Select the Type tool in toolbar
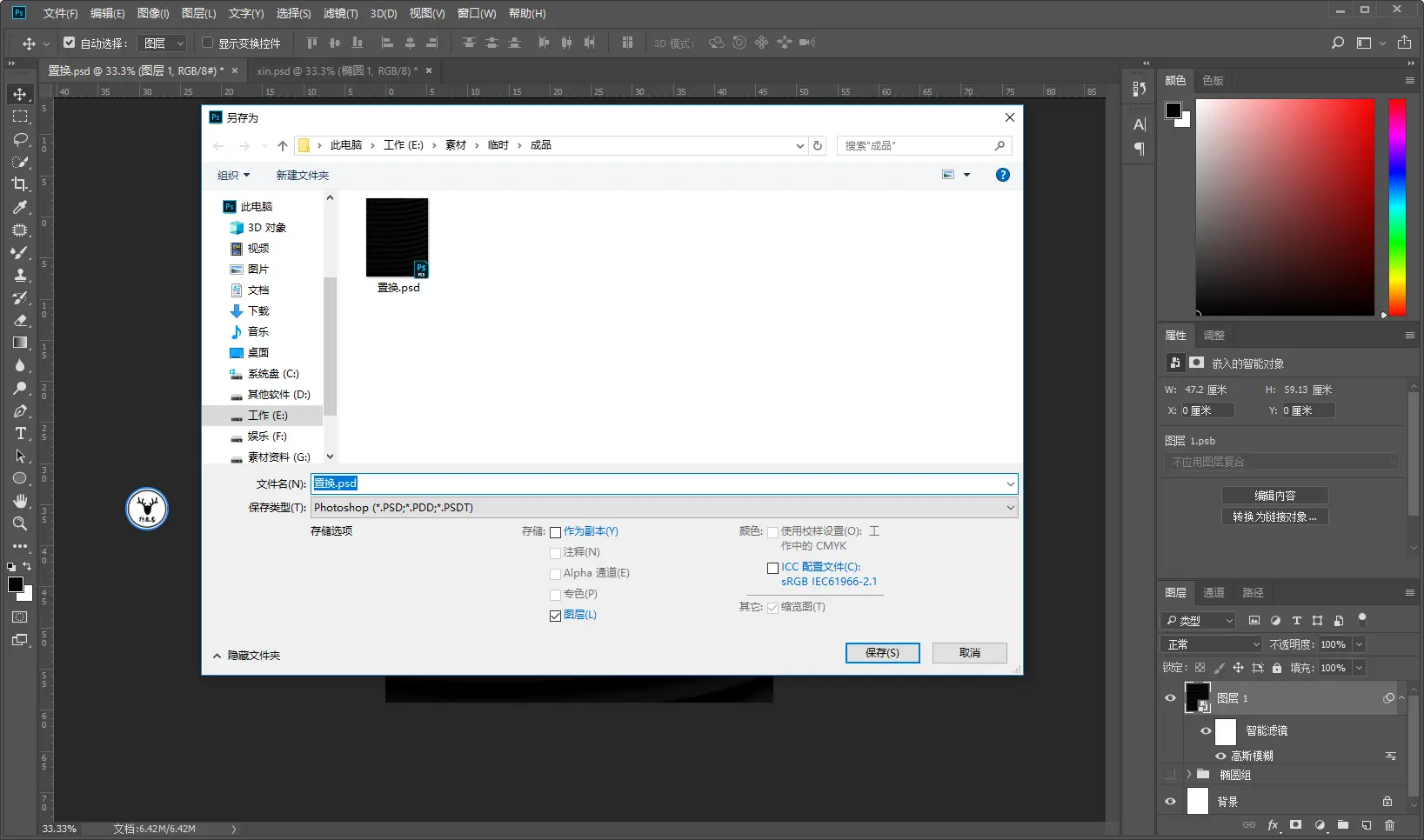 pyautogui.click(x=20, y=433)
